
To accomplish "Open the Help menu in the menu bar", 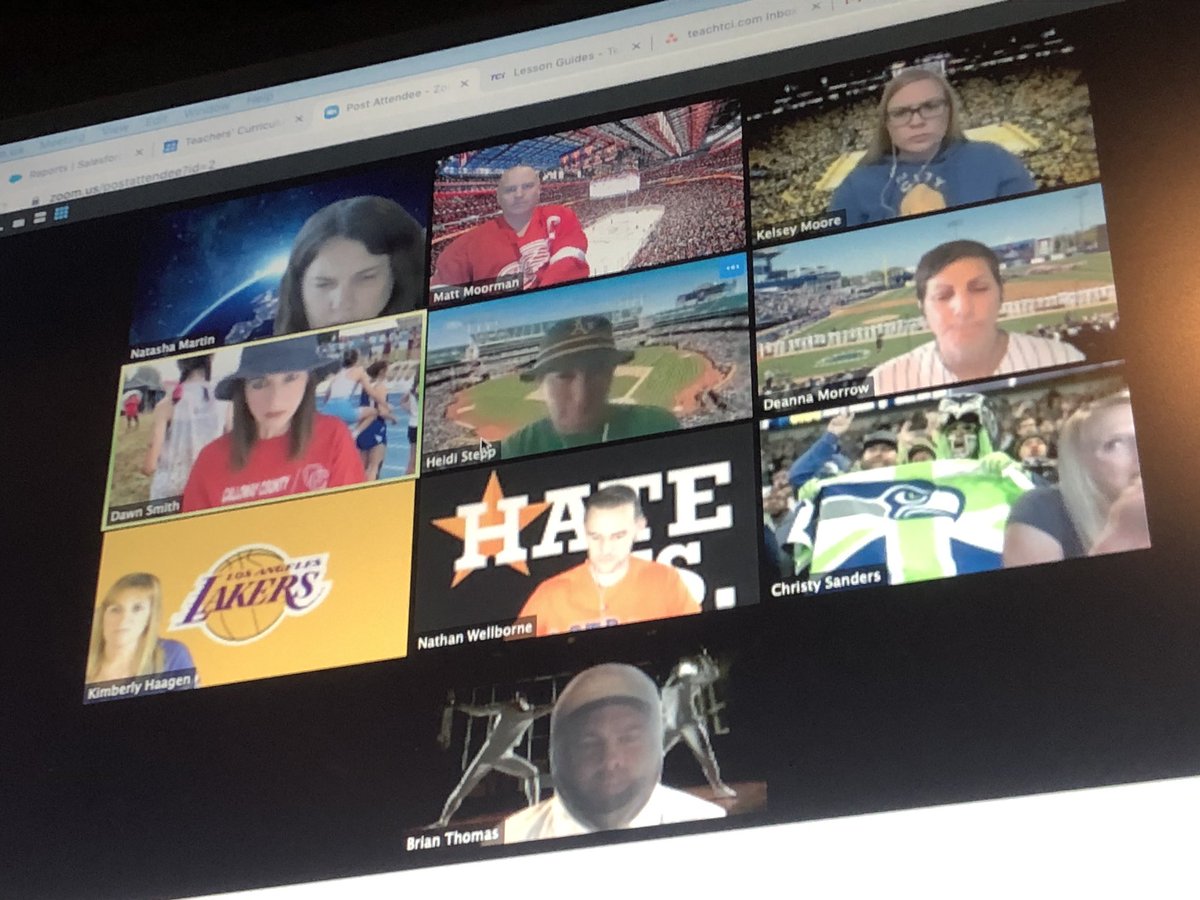I will coord(258,99).
